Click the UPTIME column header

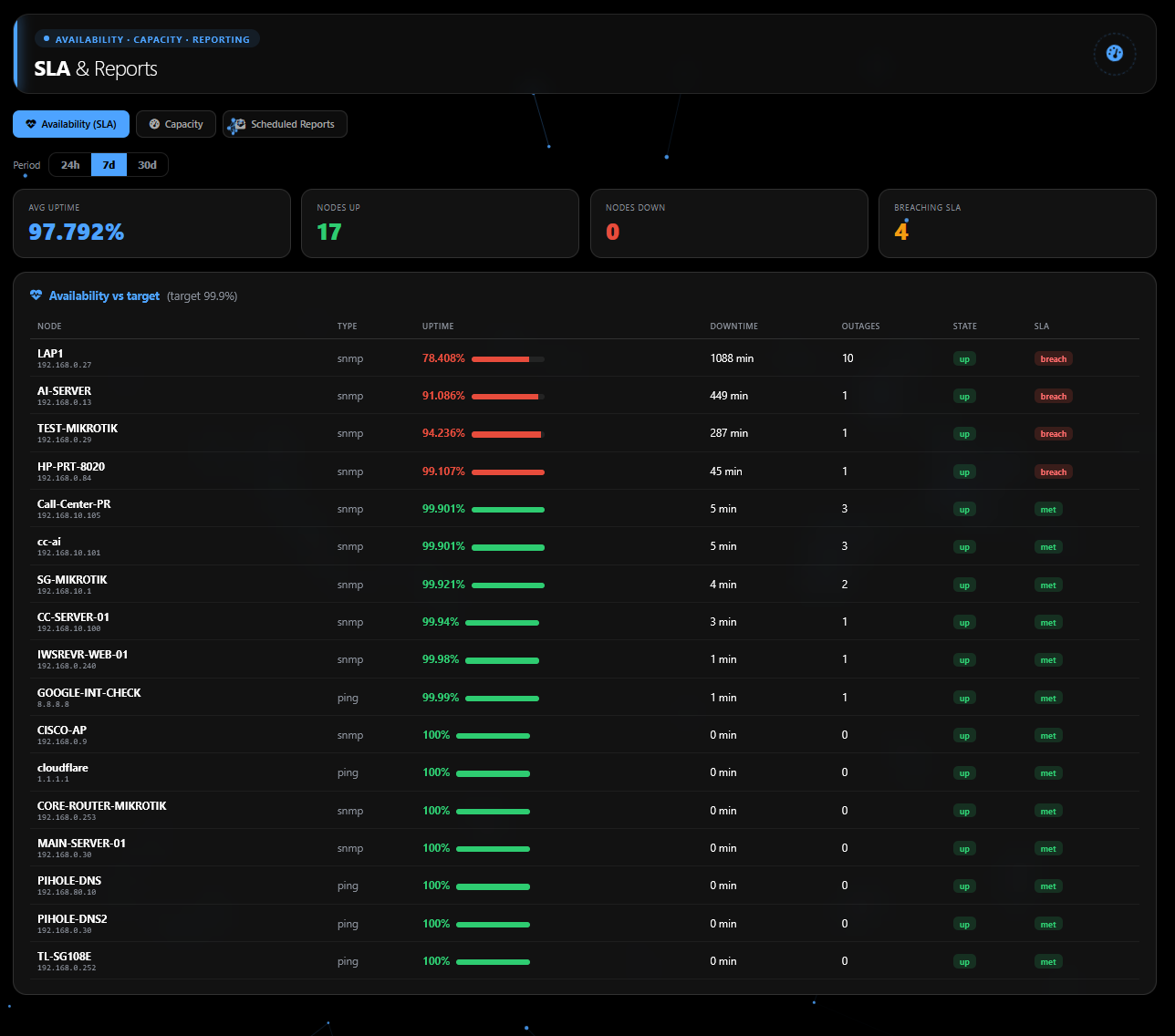tap(438, 326)
